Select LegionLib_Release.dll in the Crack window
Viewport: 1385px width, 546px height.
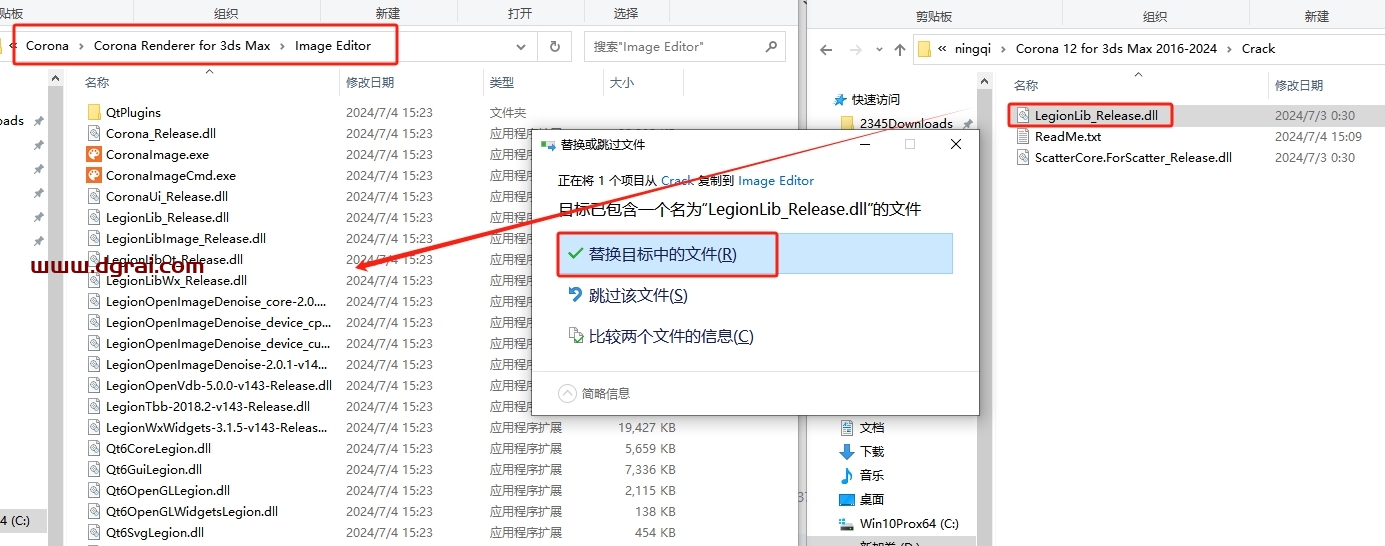1096,116
